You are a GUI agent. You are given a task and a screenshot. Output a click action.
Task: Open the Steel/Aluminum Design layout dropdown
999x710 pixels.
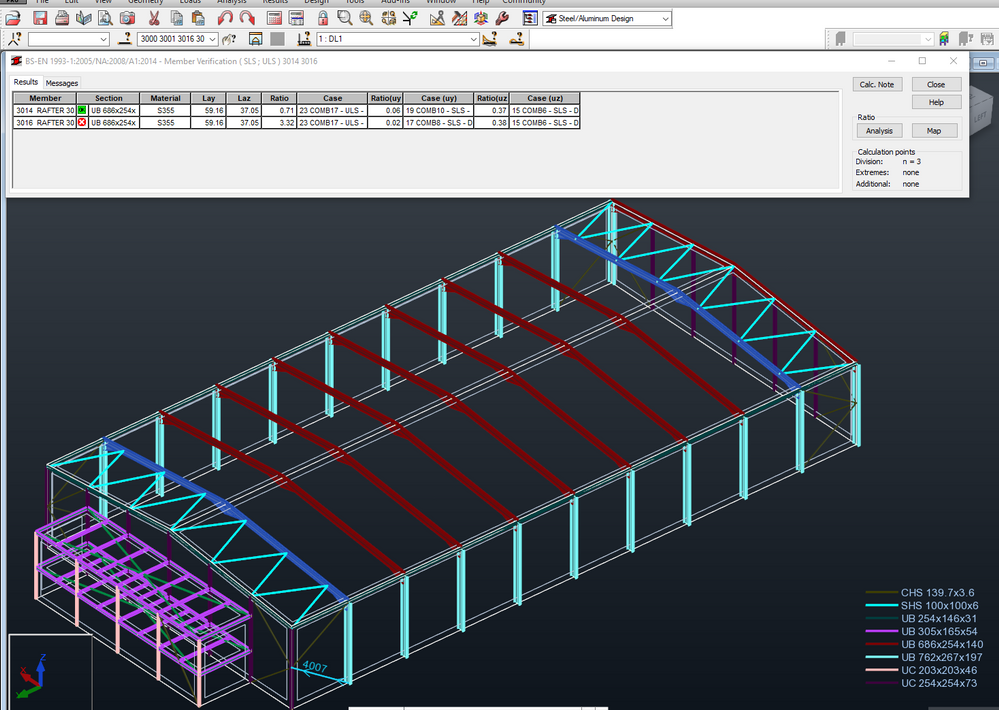click(664, 18)
